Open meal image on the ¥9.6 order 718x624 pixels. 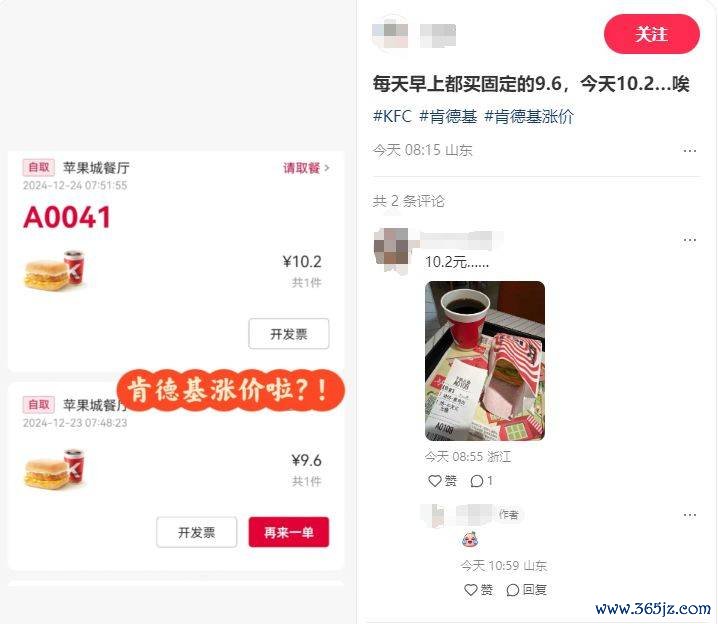54,469
